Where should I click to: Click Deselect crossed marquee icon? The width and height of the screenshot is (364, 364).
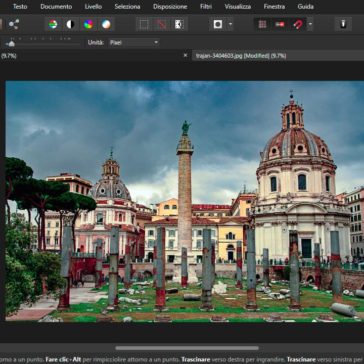pos(162,24)
